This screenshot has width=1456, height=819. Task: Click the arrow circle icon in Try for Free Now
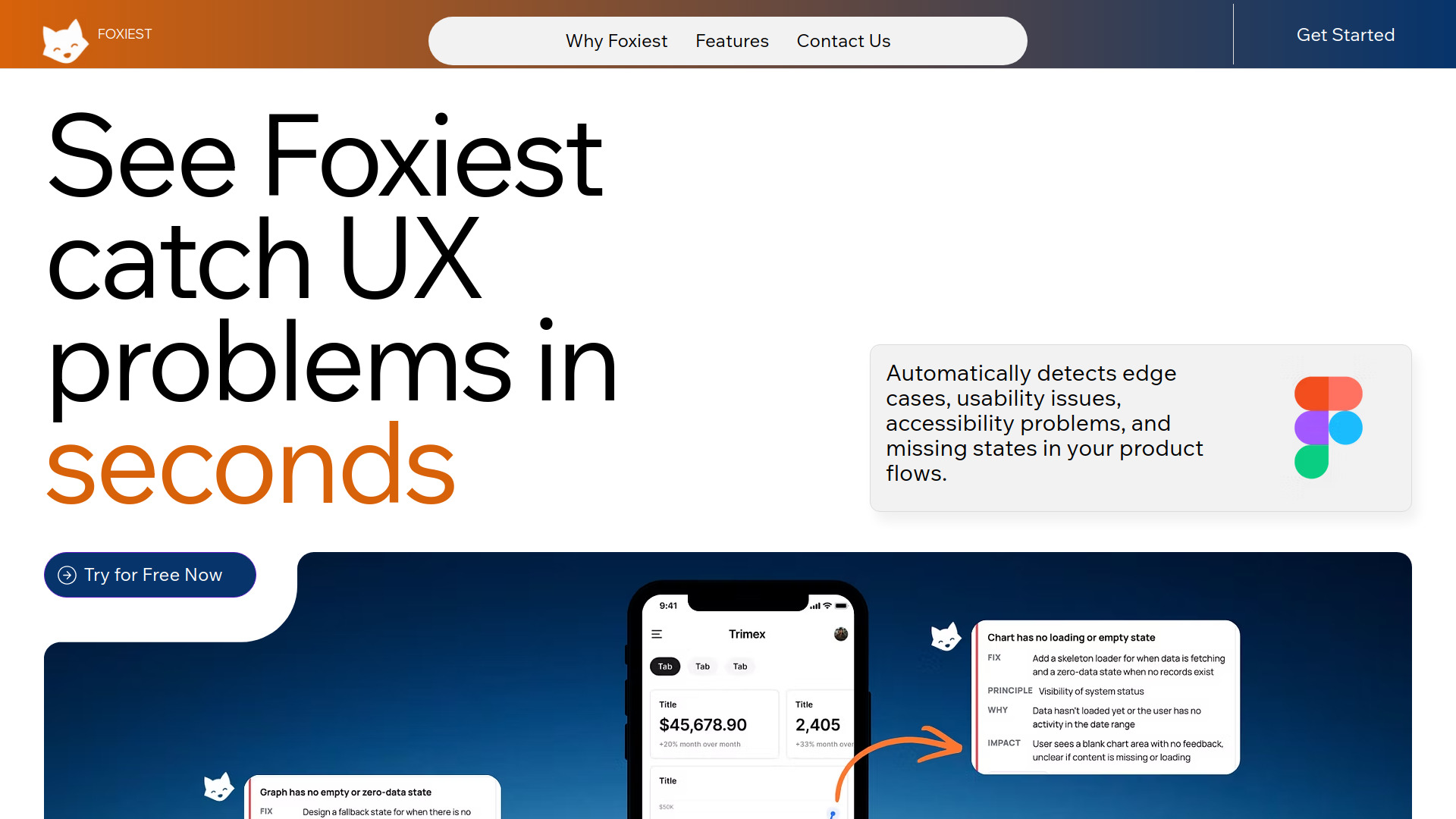click(x=67, y=575)
